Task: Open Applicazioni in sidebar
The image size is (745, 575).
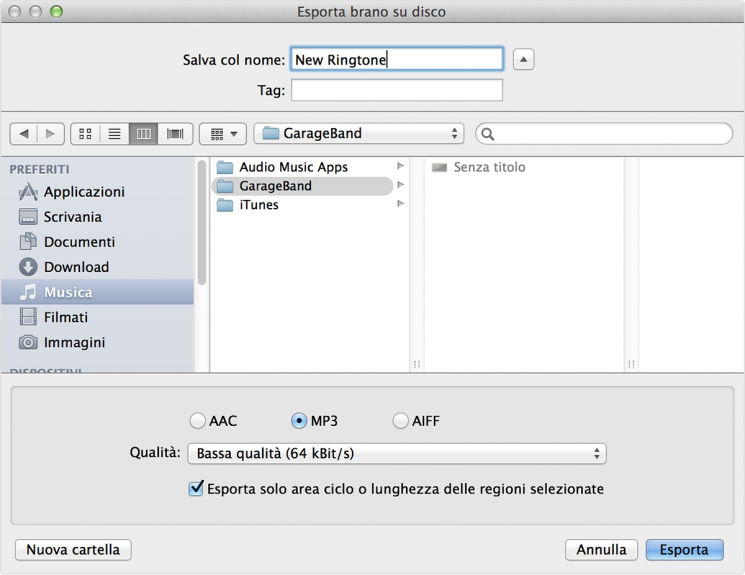Action: click(x=84, y=192)
